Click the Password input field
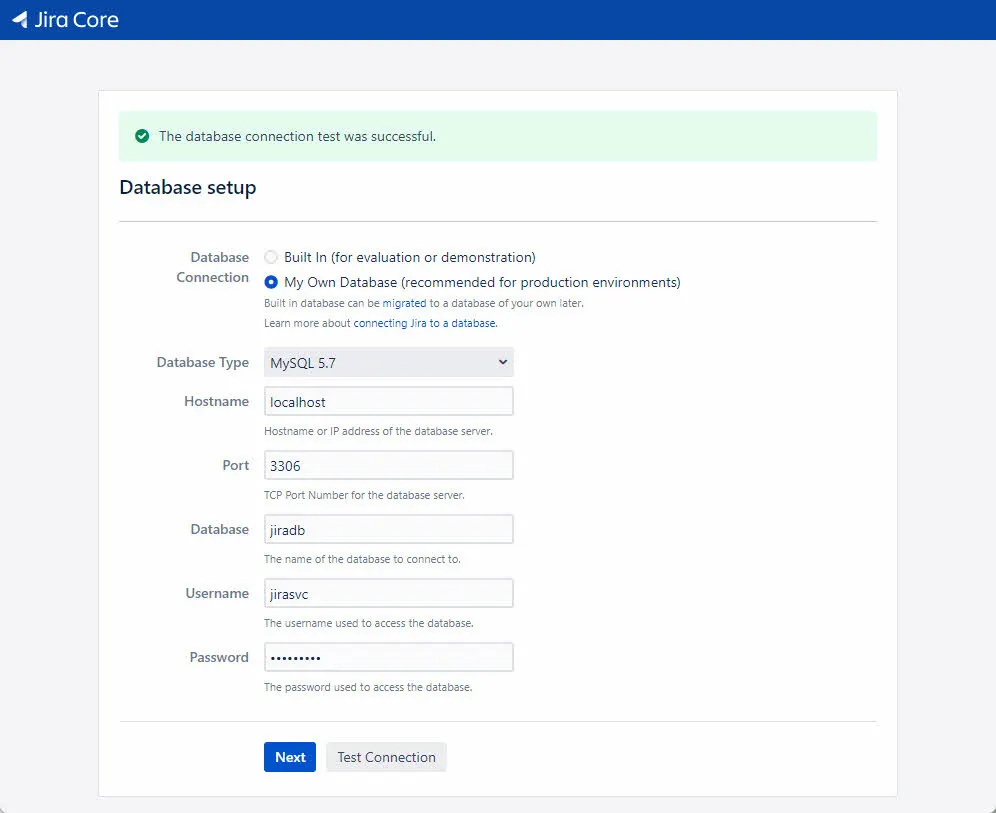996x813 pixels. (388, 657)
